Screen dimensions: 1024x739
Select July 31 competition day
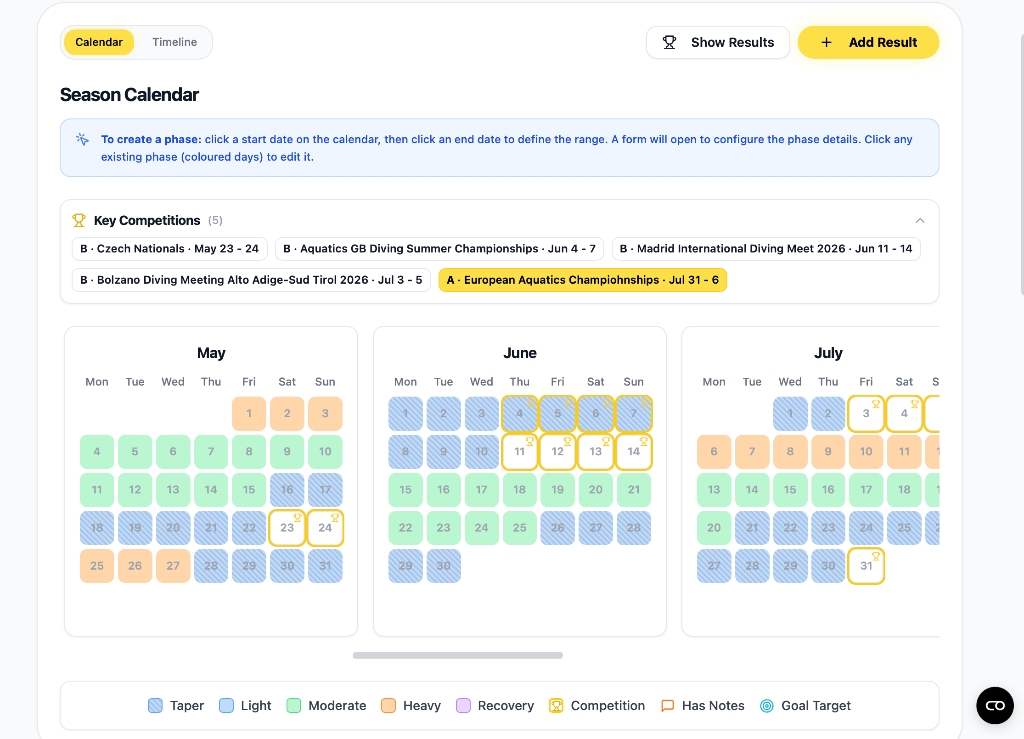coord(866,565)
